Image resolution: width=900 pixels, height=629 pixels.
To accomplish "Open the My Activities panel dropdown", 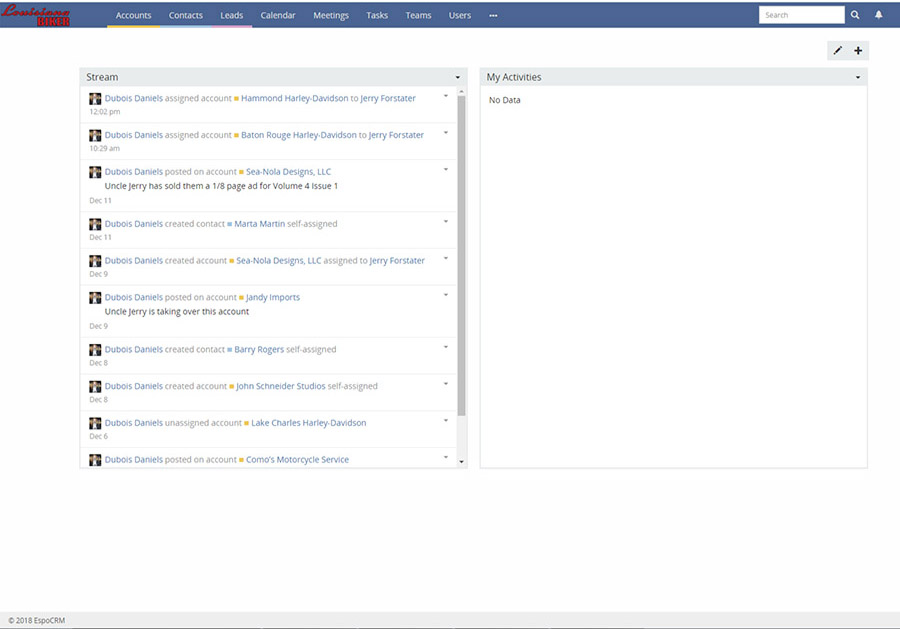I will click(x=857, y=77).
